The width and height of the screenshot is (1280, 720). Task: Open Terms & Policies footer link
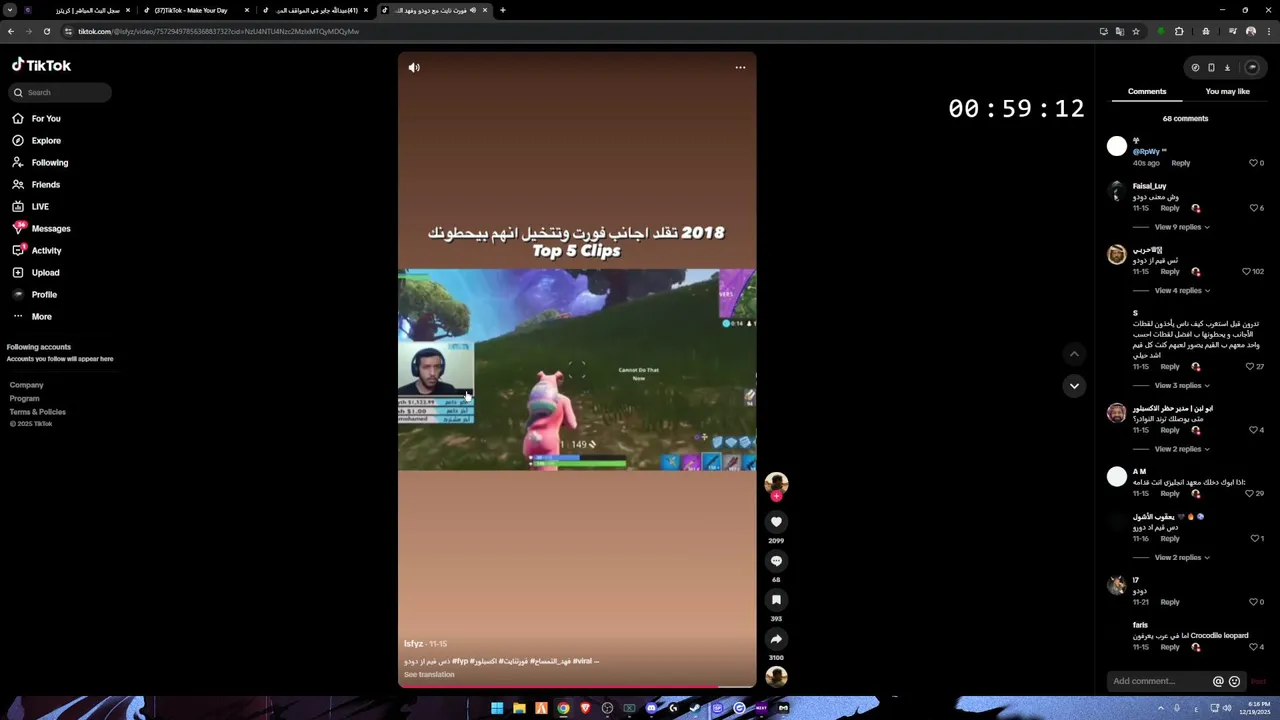(x=38, y=412)
